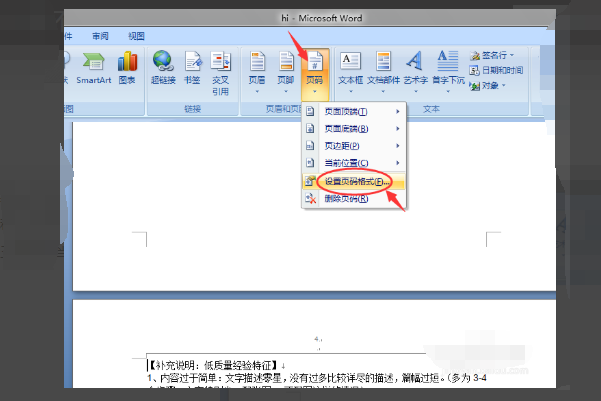Click icon beside 页边距 menu entry
Viewport: 601px width, 401px height.
pyautogui.click(x=310, y=146)
